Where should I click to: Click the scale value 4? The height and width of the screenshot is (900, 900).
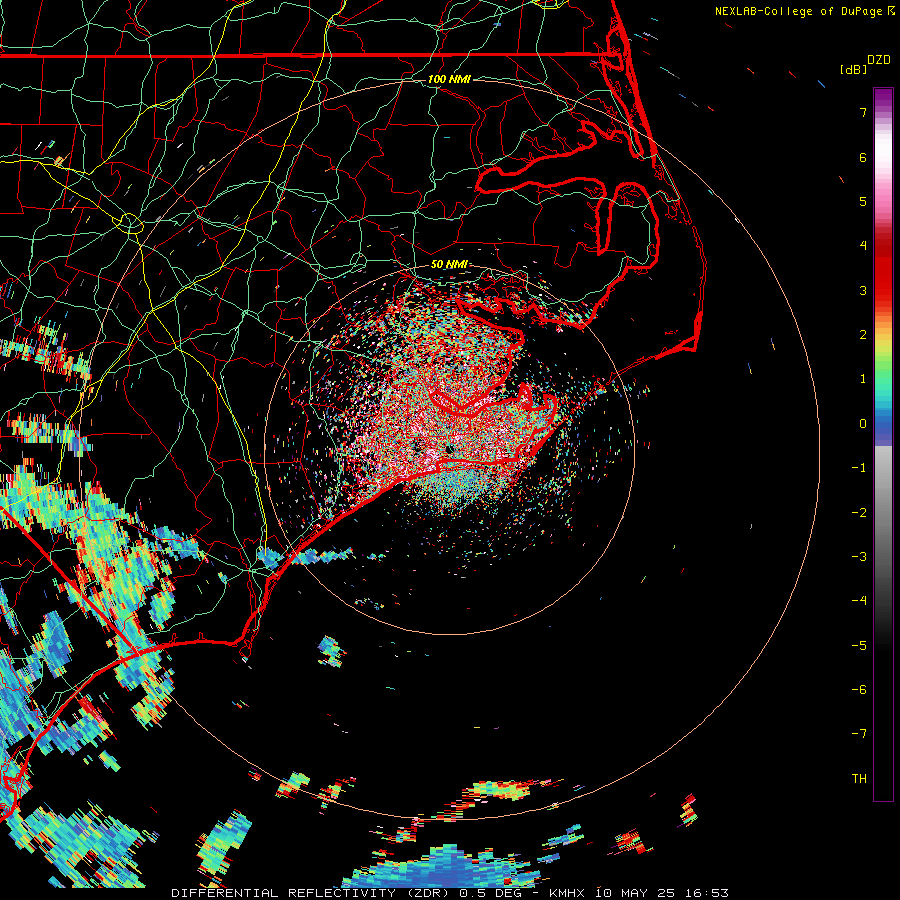tap(863, 246)
